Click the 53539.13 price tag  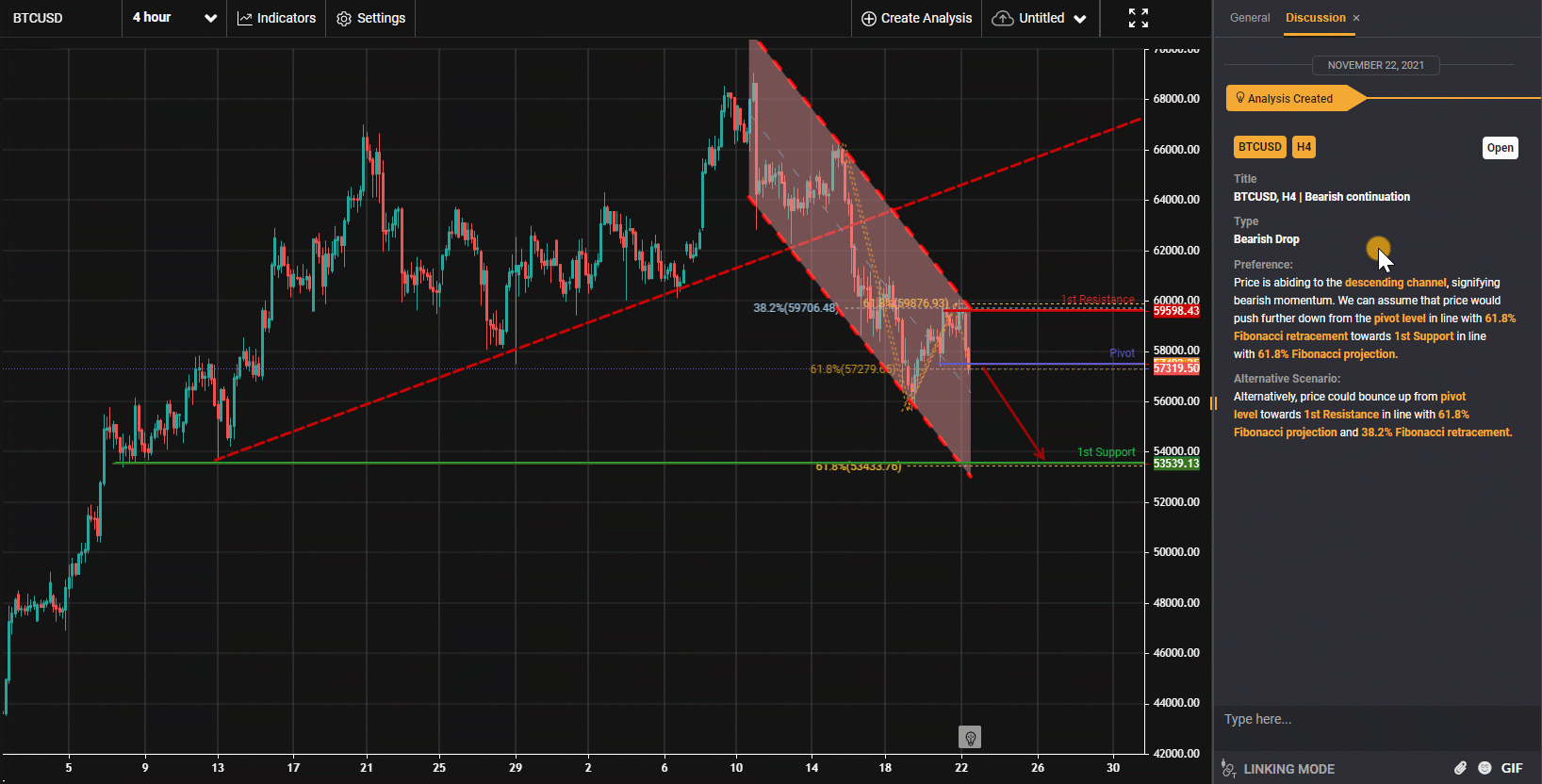(1176, 464)
